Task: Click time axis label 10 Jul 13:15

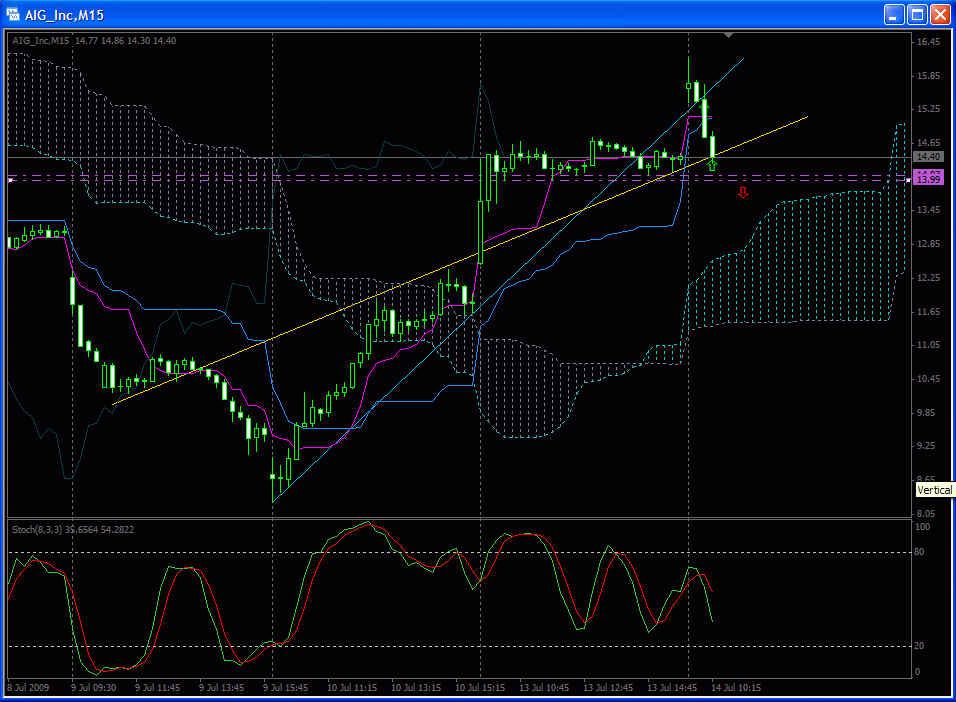Action: (416, 688)
